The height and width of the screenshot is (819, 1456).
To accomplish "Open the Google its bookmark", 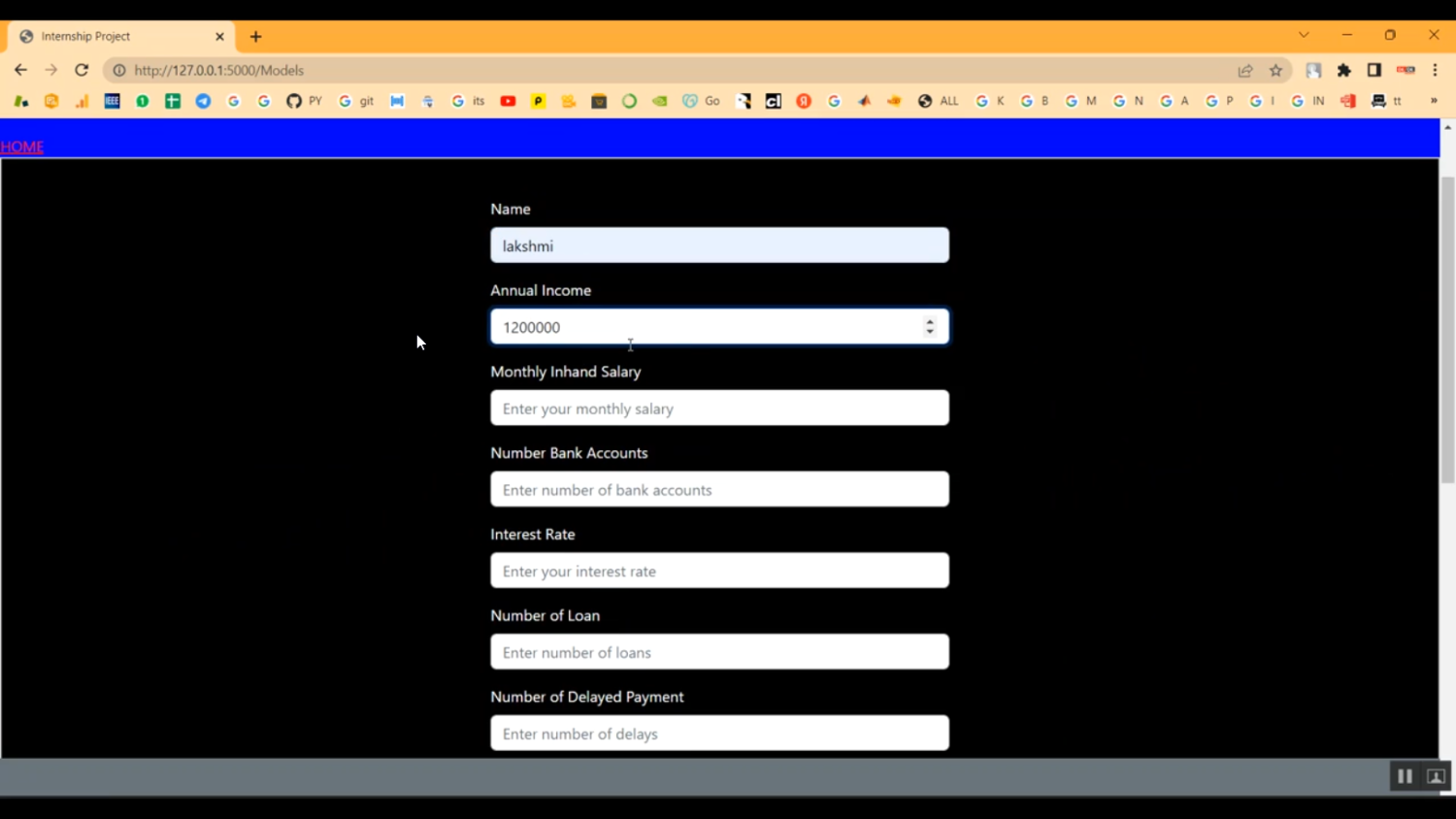I will (468, 101).
